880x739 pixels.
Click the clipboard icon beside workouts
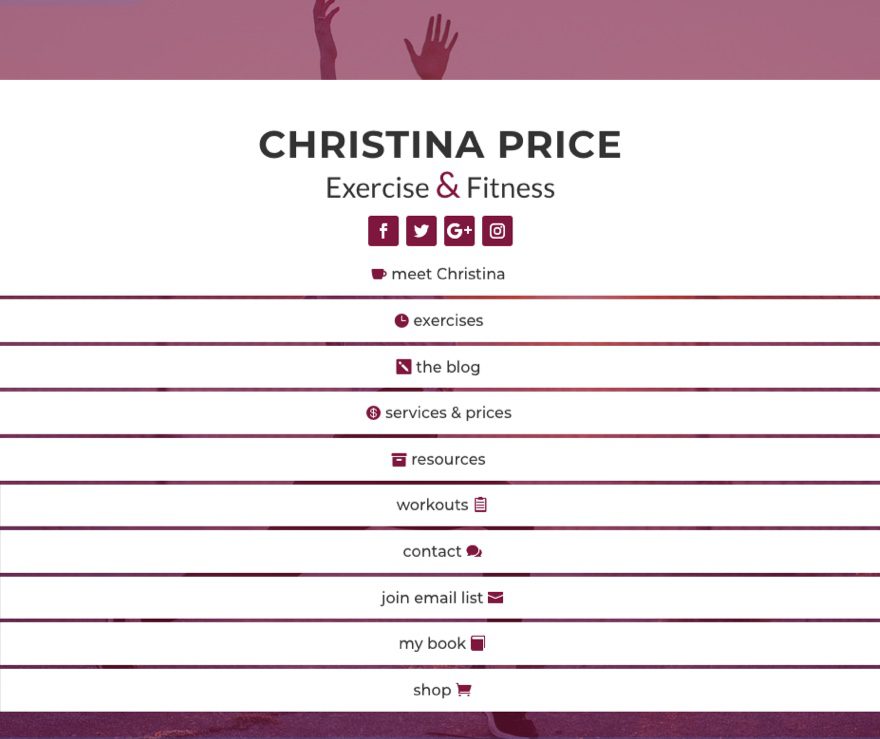480,505
